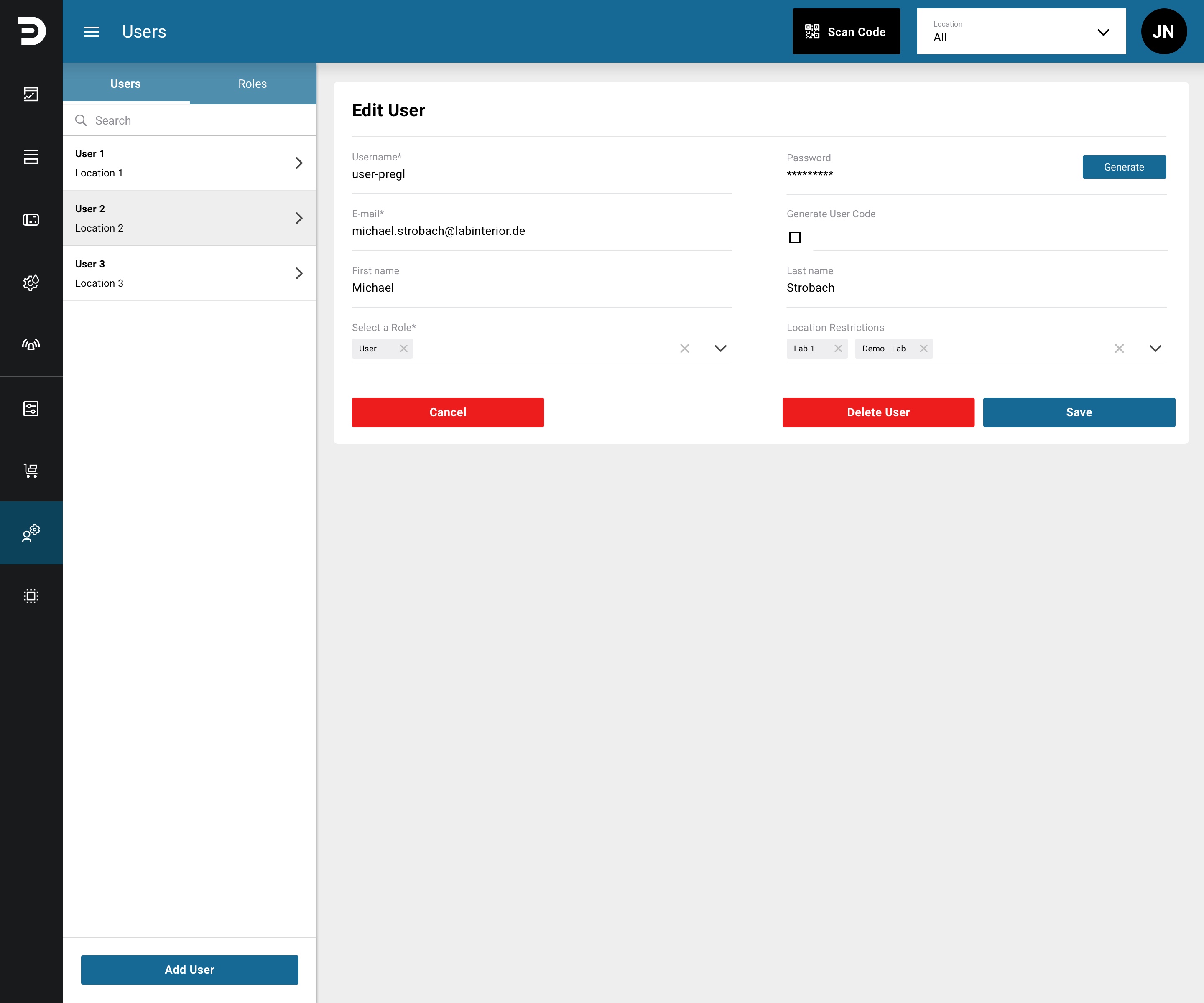Image resolution: width=1204 pixels, height=1003 pixels.
Task: Open the barcode device icon in sidebar
Action: [x=31, y=219]
